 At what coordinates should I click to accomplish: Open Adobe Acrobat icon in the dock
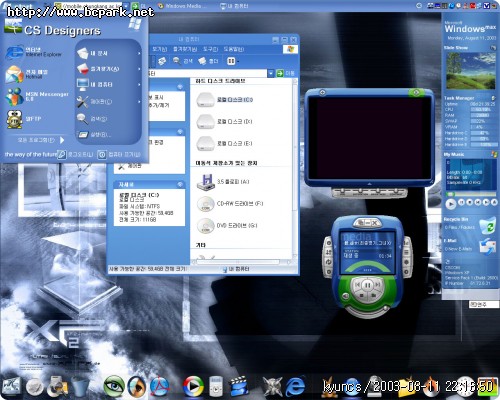point(159,386)
